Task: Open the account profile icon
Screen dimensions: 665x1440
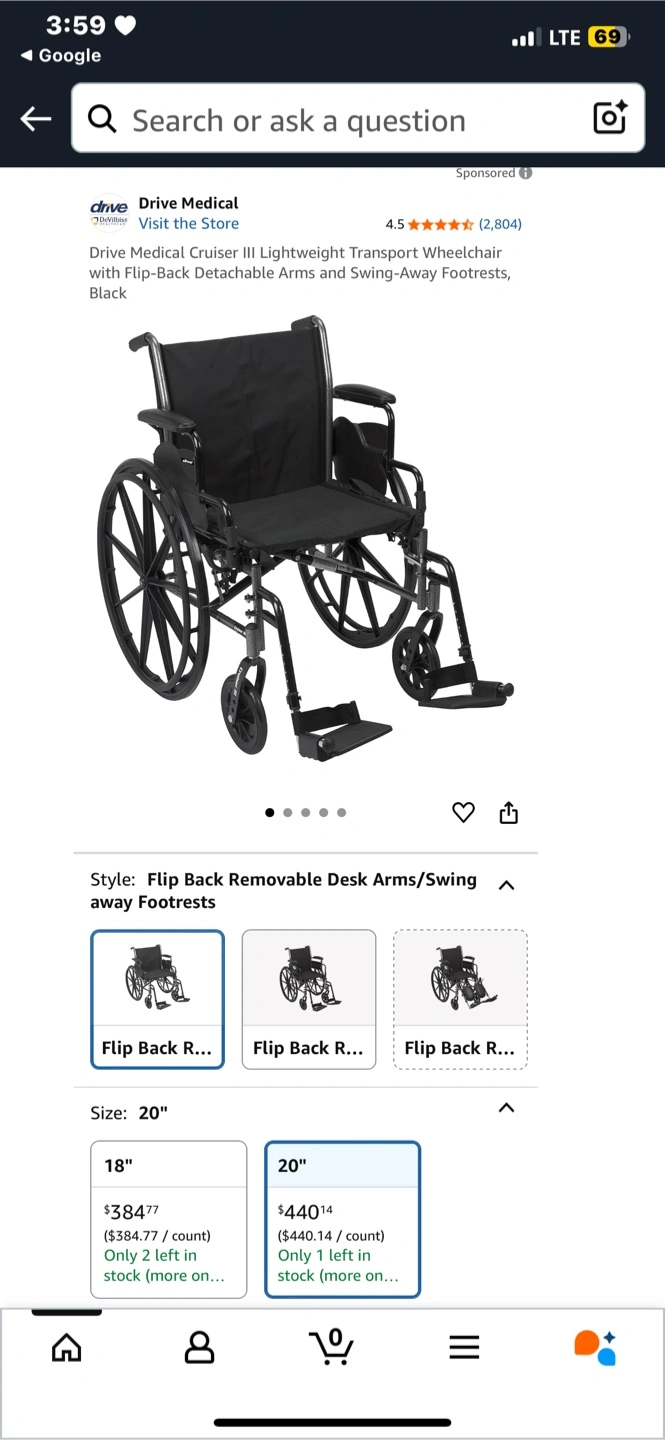Action: (200, 1347)
